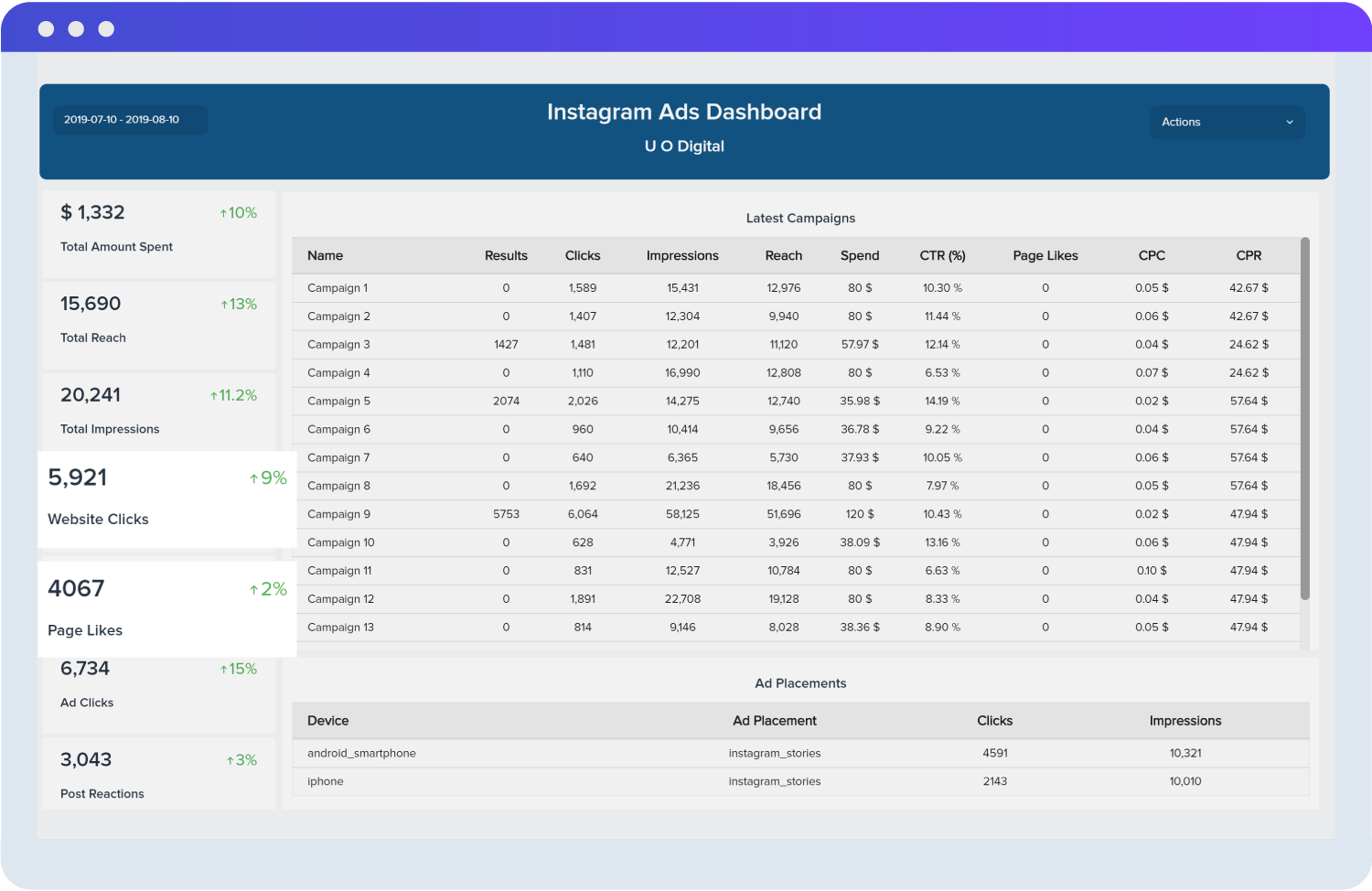Click the Campaign 2 row name
This screenshot has height=891, width=1372.
click(338, 317)
